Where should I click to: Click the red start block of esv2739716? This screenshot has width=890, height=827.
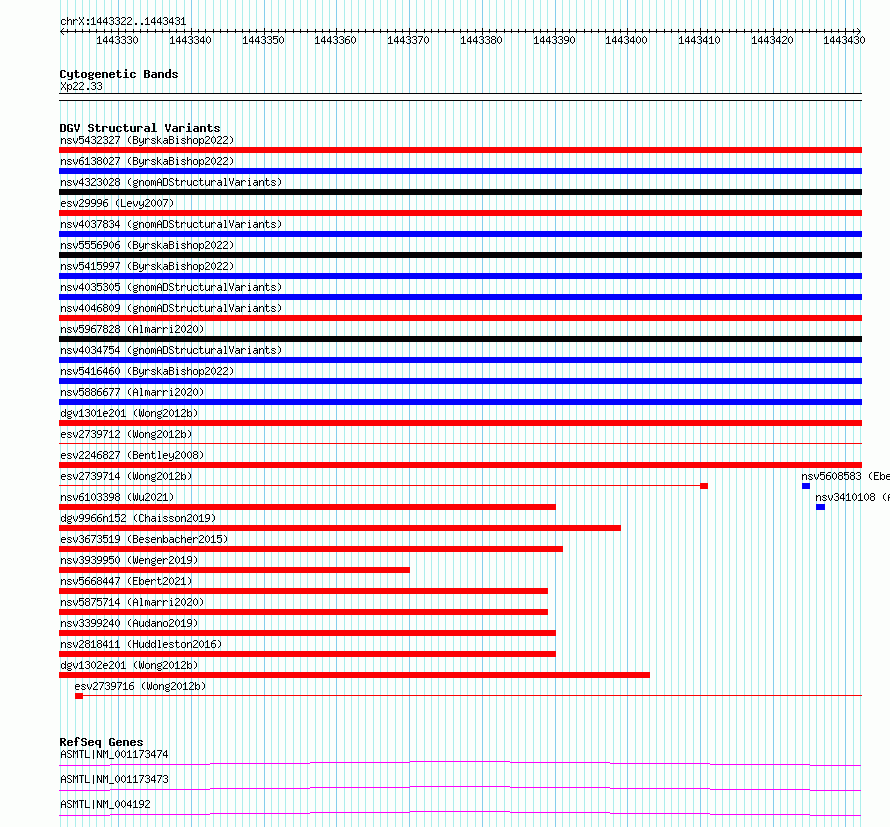79,696
